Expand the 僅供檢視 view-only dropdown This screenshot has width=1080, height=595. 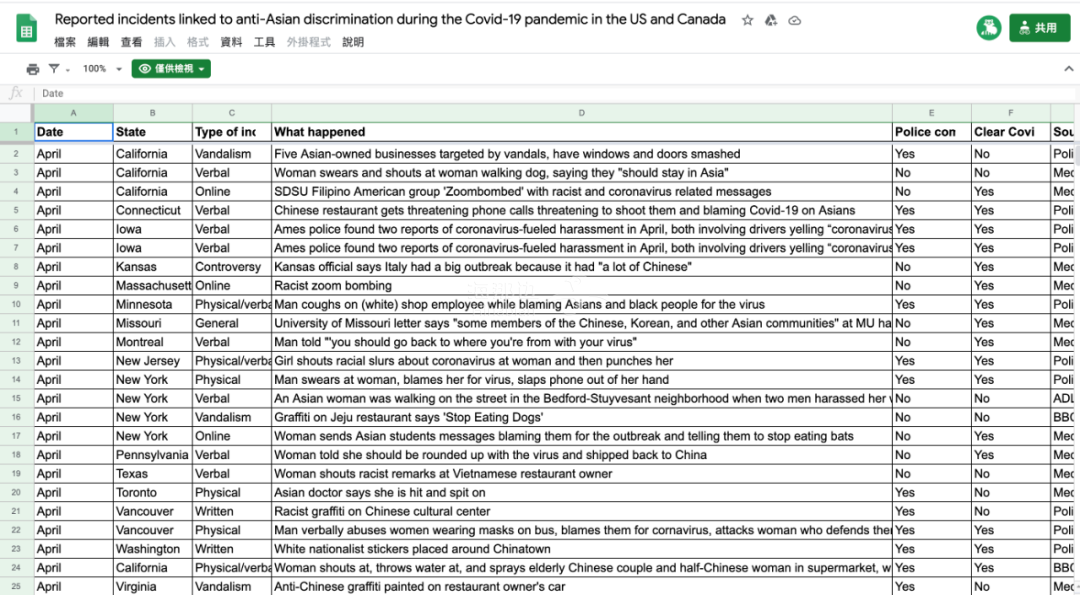pos(172,69)
